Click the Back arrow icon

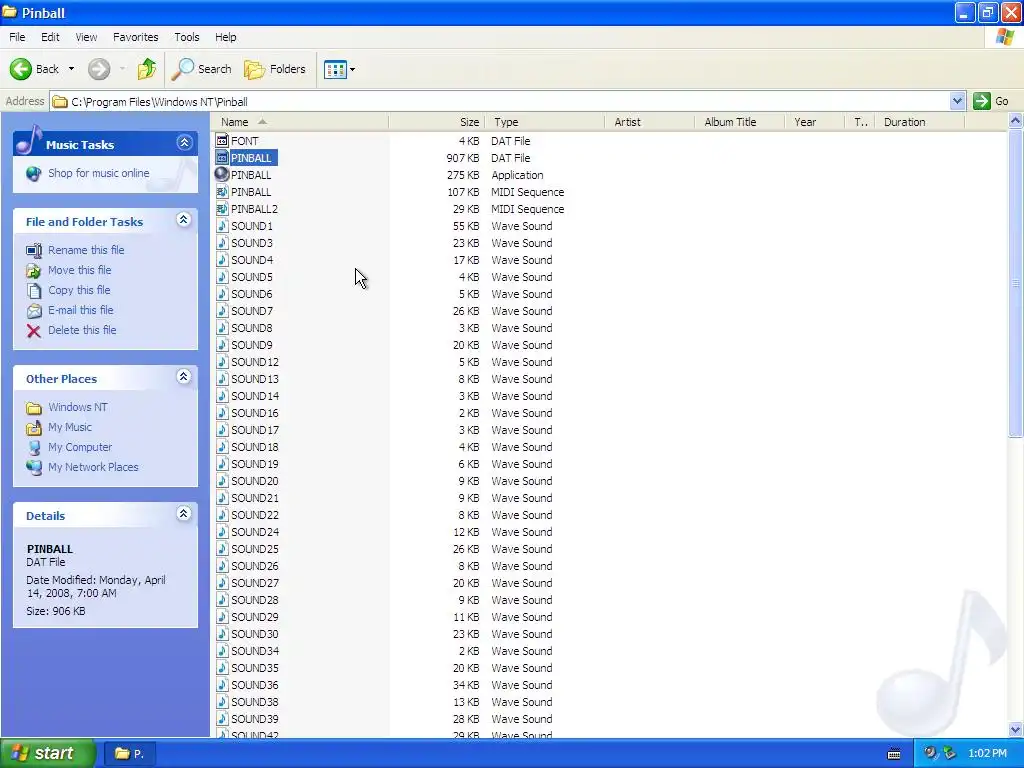point(20,69)
